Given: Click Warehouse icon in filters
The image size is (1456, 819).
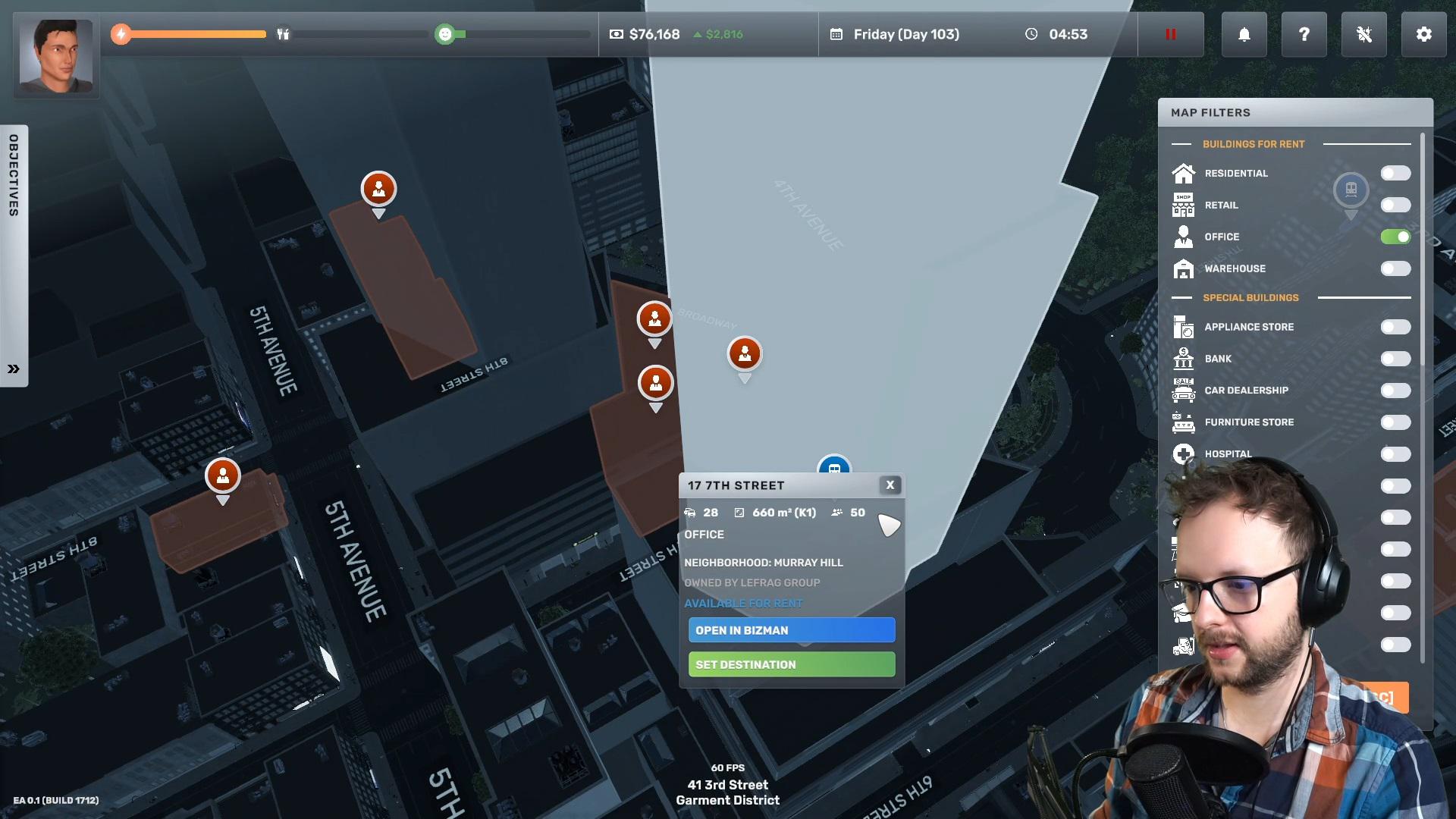Looking at the screenshot, I should (x=1183, y=269).
